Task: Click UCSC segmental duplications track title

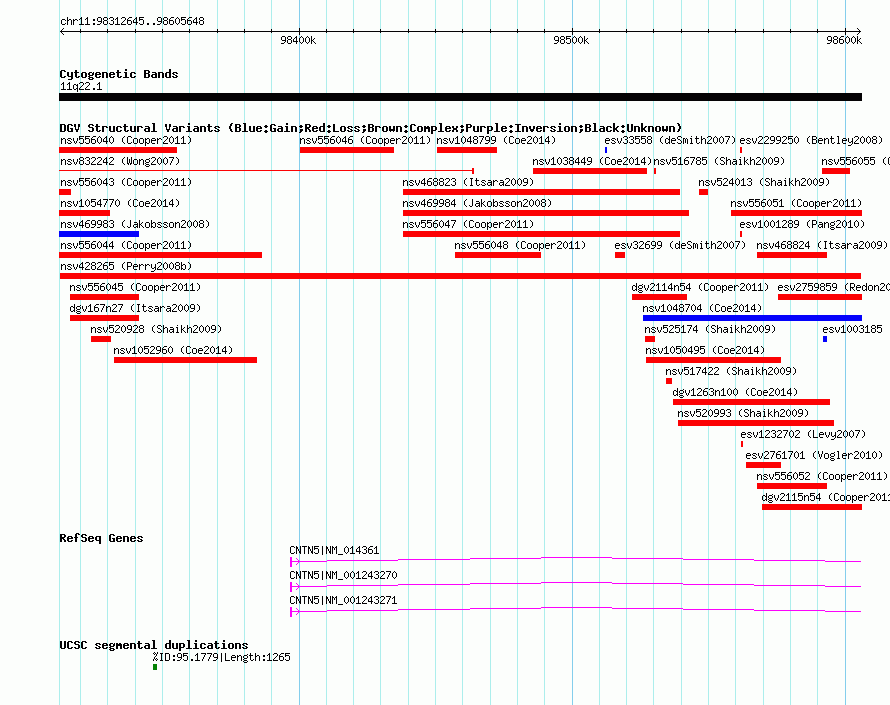Action: click(154, 645)
